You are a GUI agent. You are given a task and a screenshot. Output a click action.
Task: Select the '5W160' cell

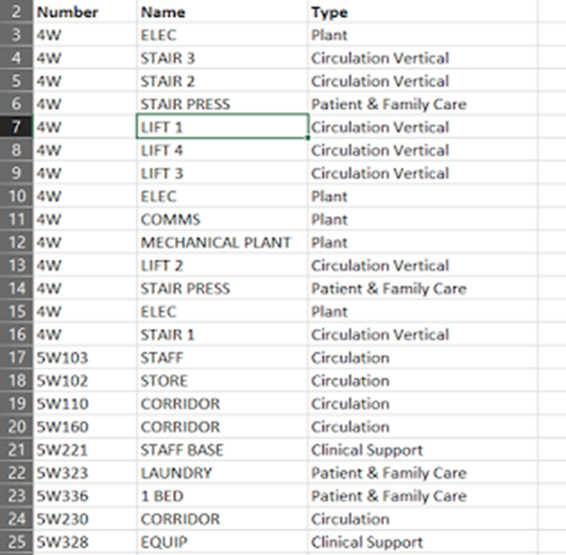[x=85, y=427]
